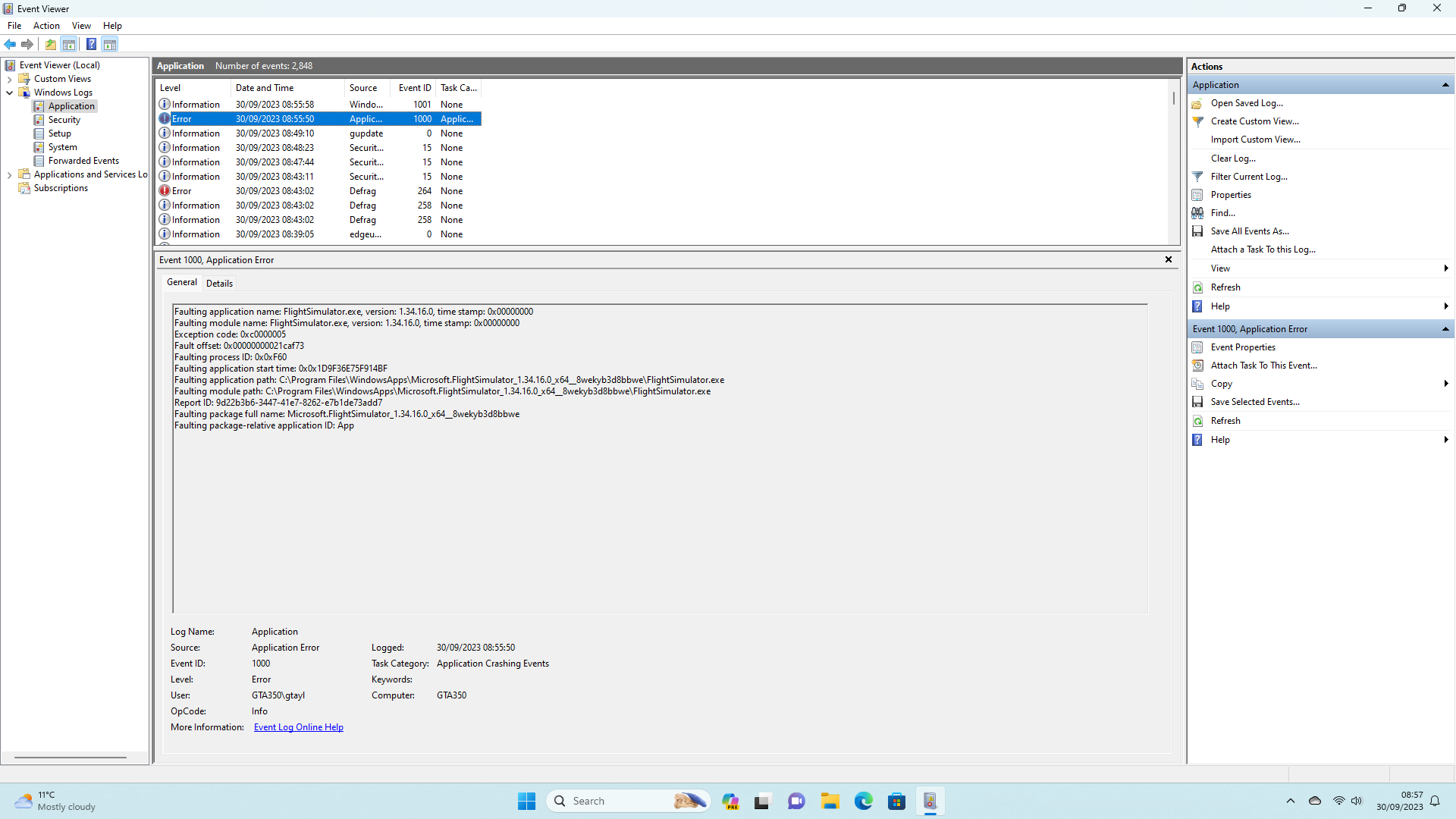Click Clear Log in the Actions pane
This screenshot has width=1456, height=819.
click(1233, 158)
